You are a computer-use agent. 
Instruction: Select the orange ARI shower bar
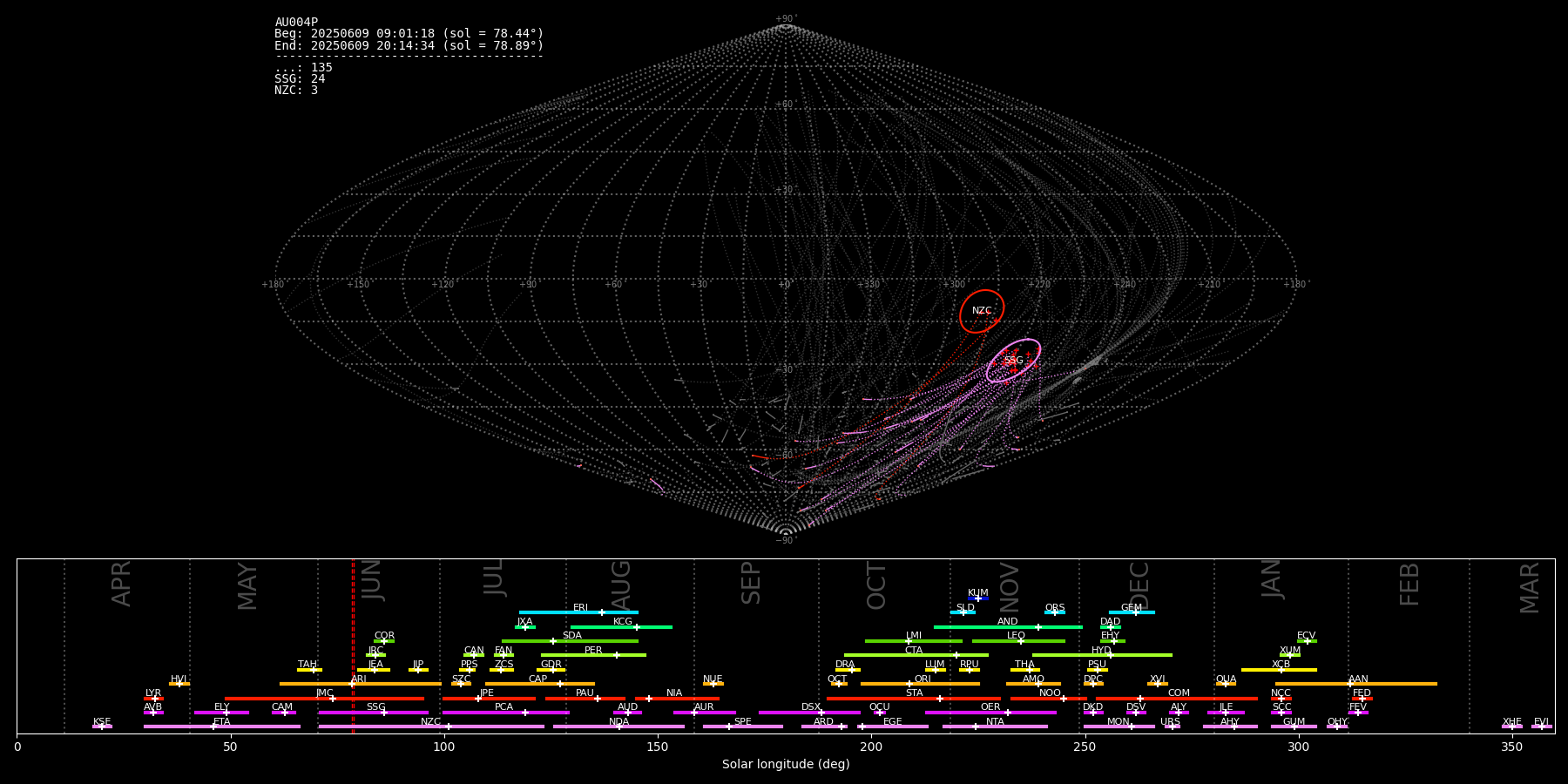click(360, 684)
